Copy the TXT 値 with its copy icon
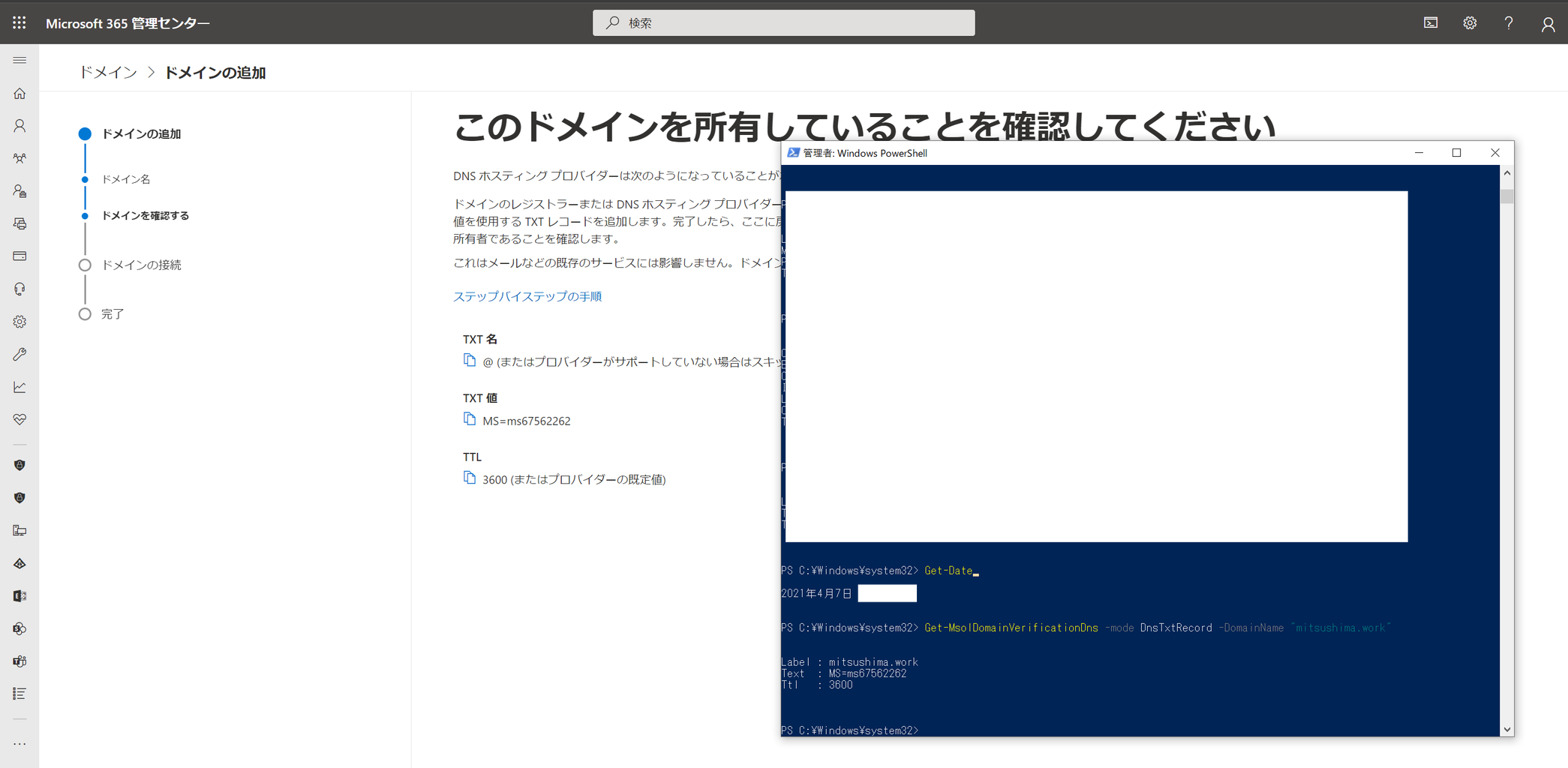The width and height of the screenshot is (1568, 768). 470,419
